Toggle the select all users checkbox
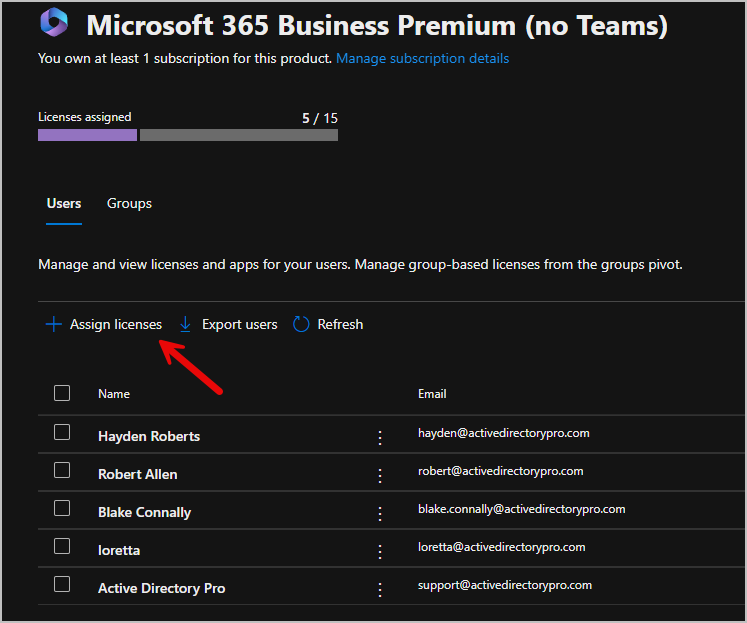This screenshot has width=747, height=623. coord(62,393)
